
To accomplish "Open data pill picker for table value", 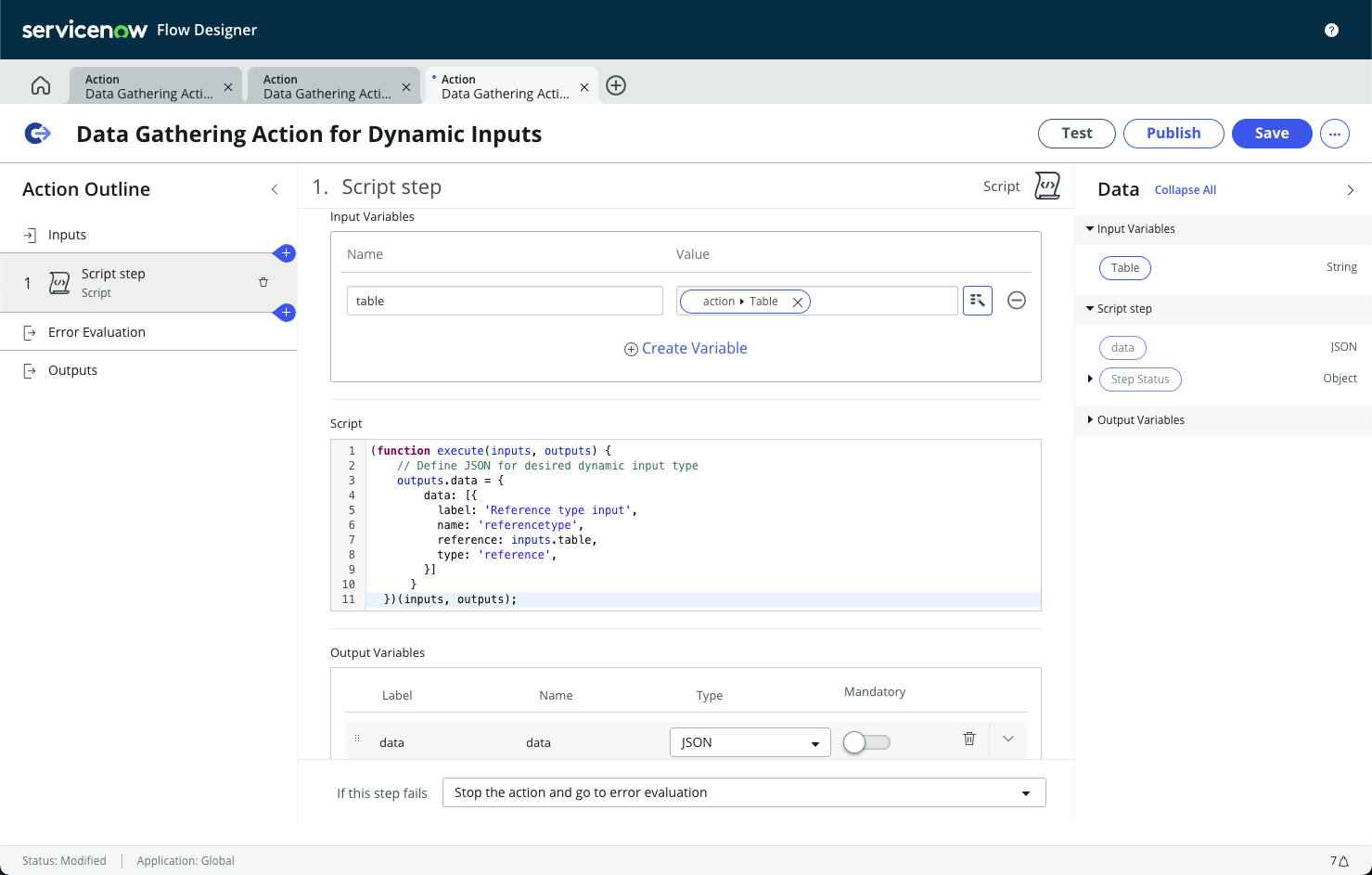I will (x=978, y=301).
